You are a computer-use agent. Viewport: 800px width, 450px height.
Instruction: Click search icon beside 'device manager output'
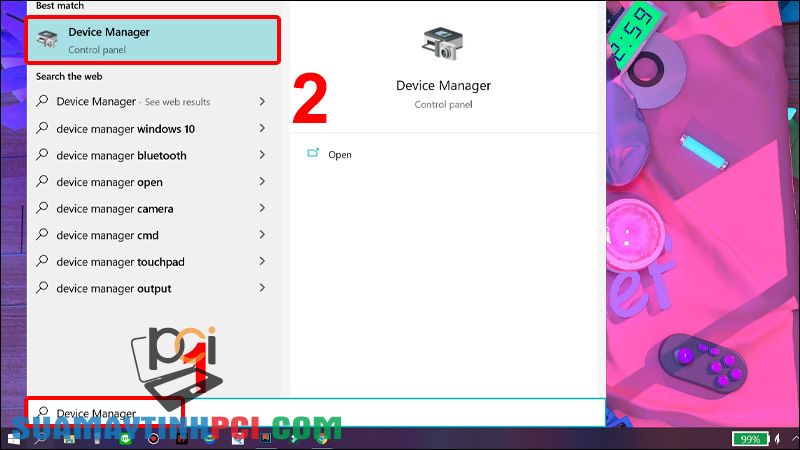[x=42, y=287]
